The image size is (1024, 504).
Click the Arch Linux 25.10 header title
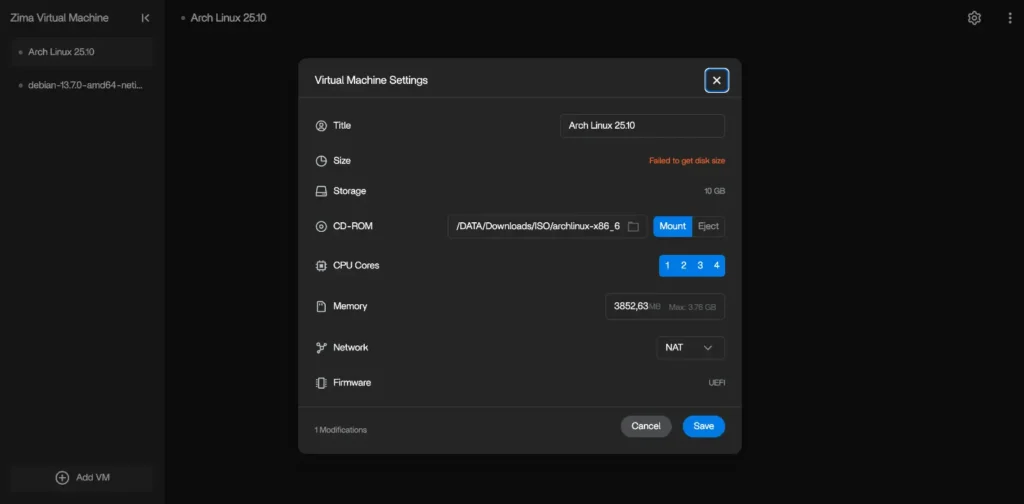(229, 18)
